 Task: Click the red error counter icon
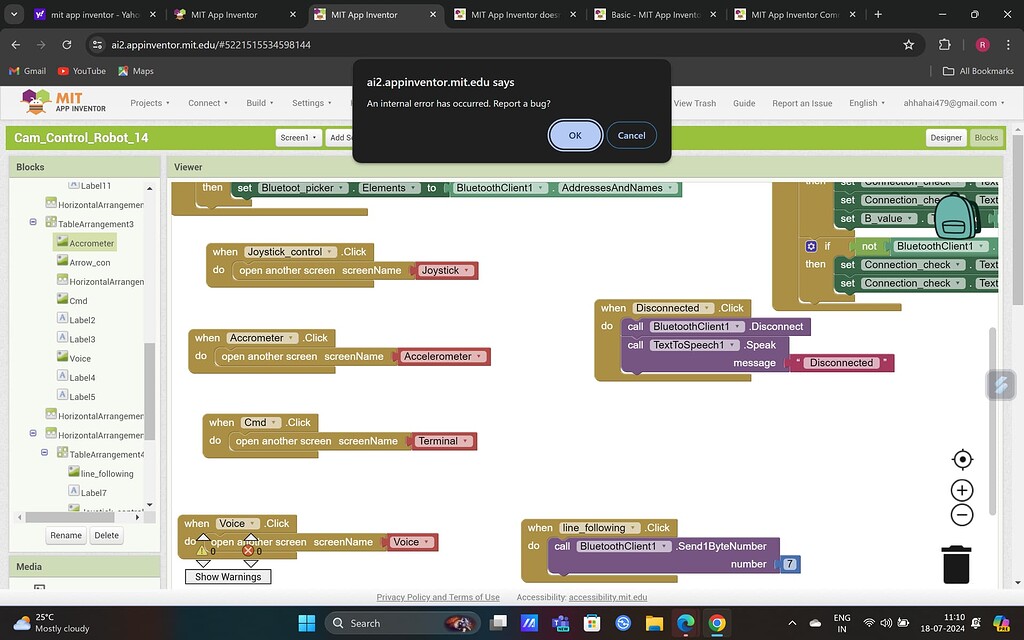[x=249, y=549]
